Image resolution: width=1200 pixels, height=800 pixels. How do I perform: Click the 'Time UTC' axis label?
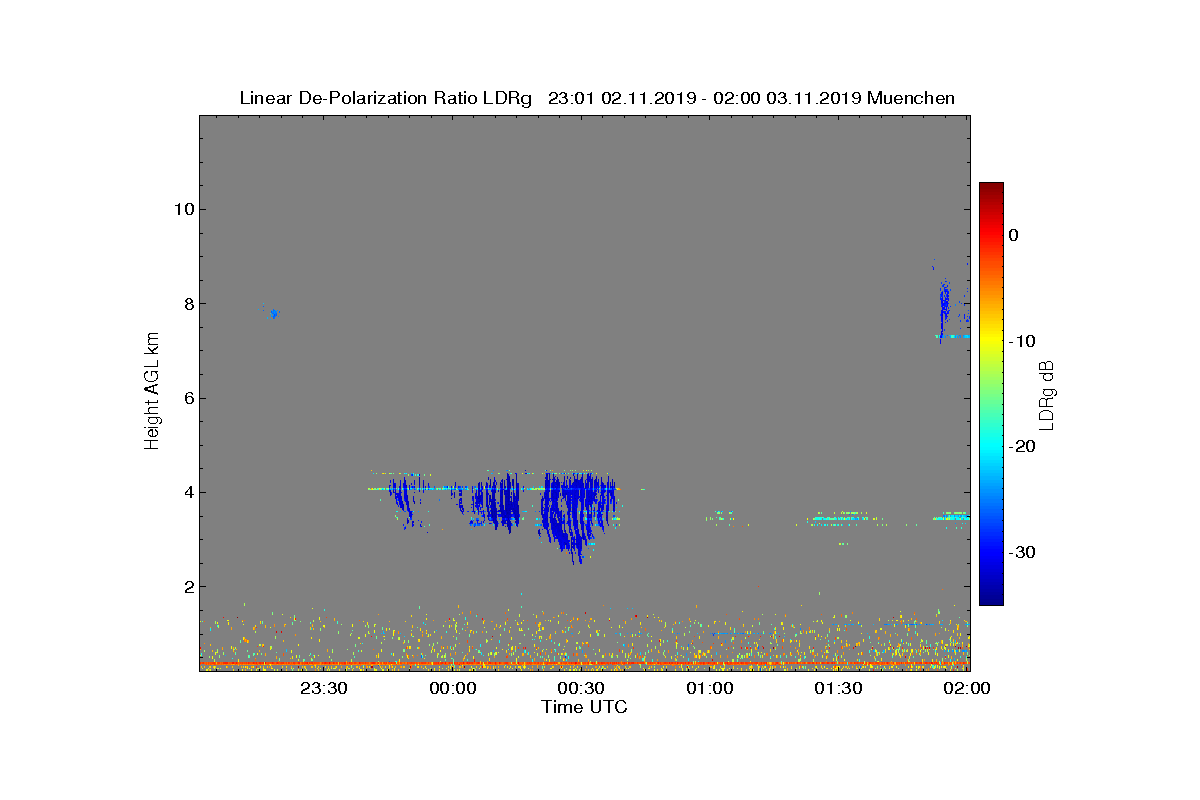coord(585,707)
